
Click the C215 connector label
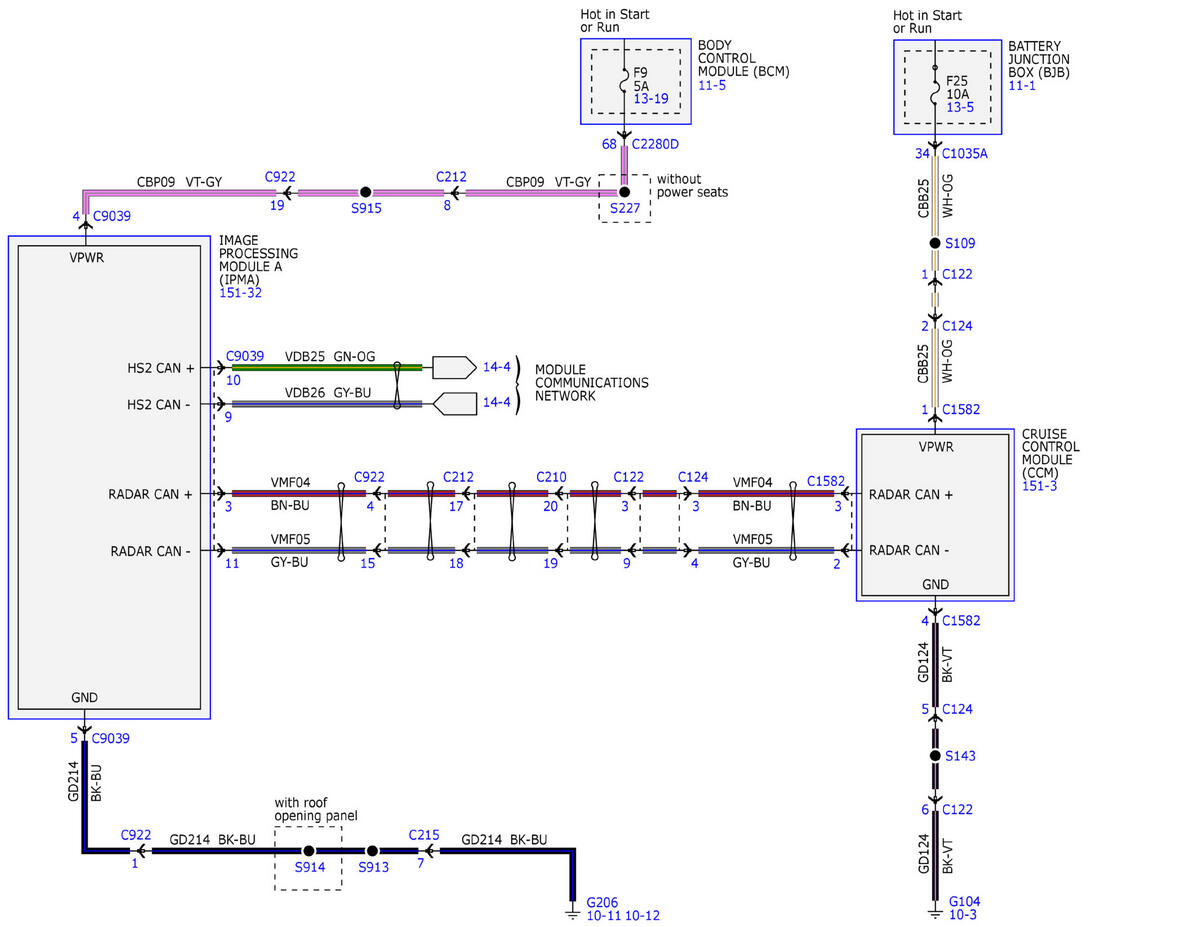point(424,833)
